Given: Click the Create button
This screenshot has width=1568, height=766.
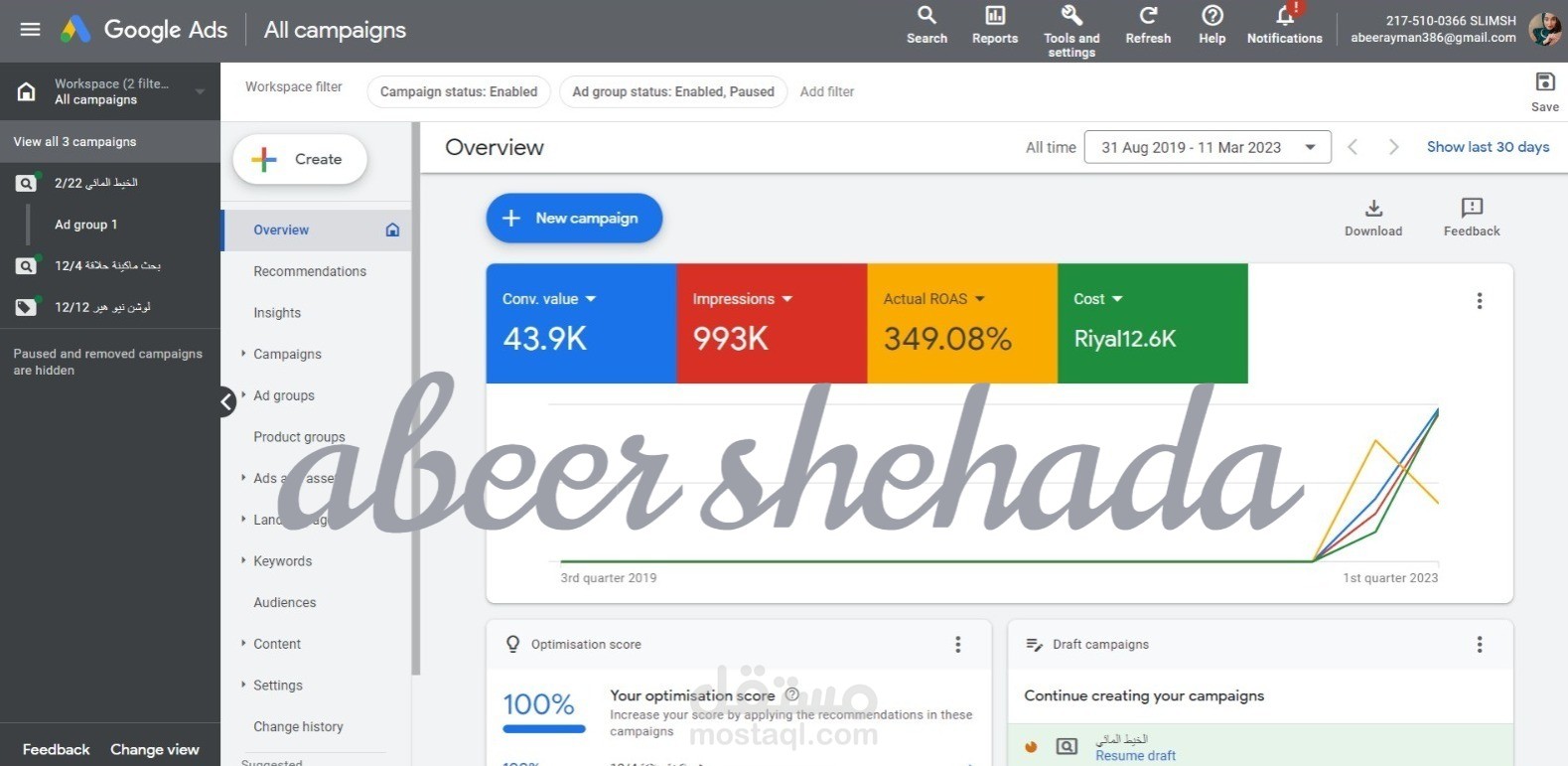Looking at the screenshot, I should coord(300,159).
